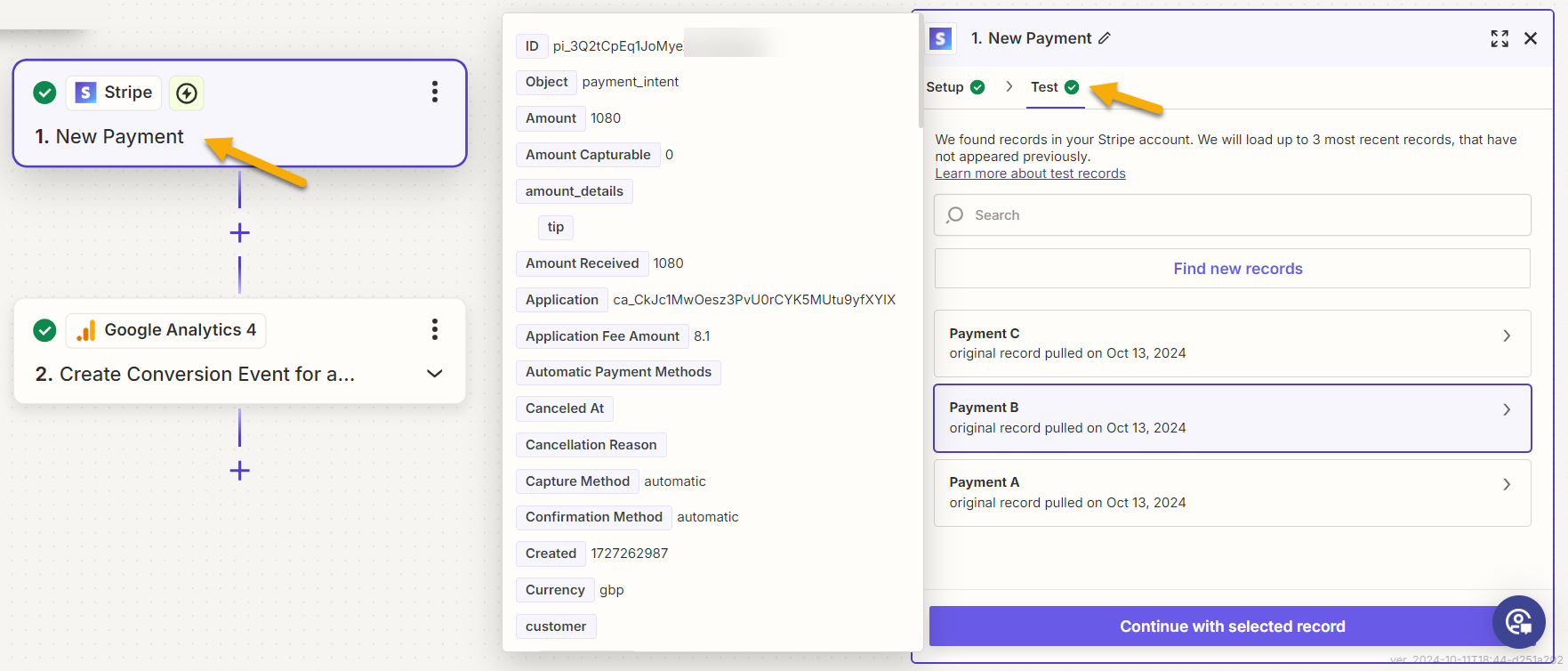
Task: Select 2. Create Conversion Event step title
Action: tap(195, 375)
